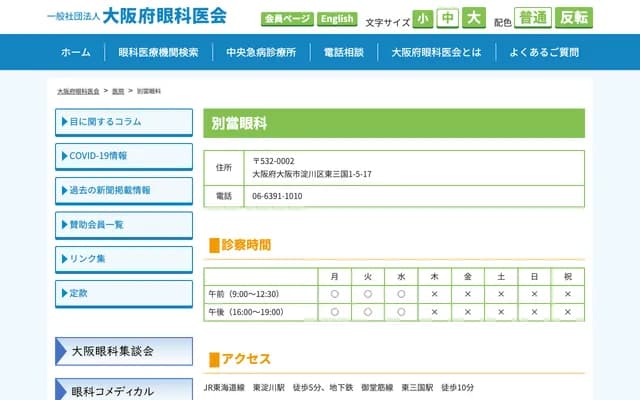Image resolution: width=640 pixels, height=400 pixels.
Task: Open よくあるご質問 navigation item
Action: coord(543,52)
